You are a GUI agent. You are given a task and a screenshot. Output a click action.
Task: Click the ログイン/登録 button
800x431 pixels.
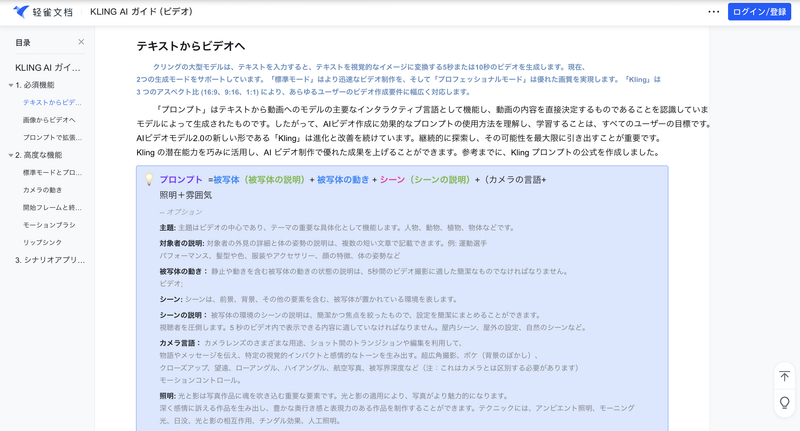pyautogui.click(x=759, y=12)
